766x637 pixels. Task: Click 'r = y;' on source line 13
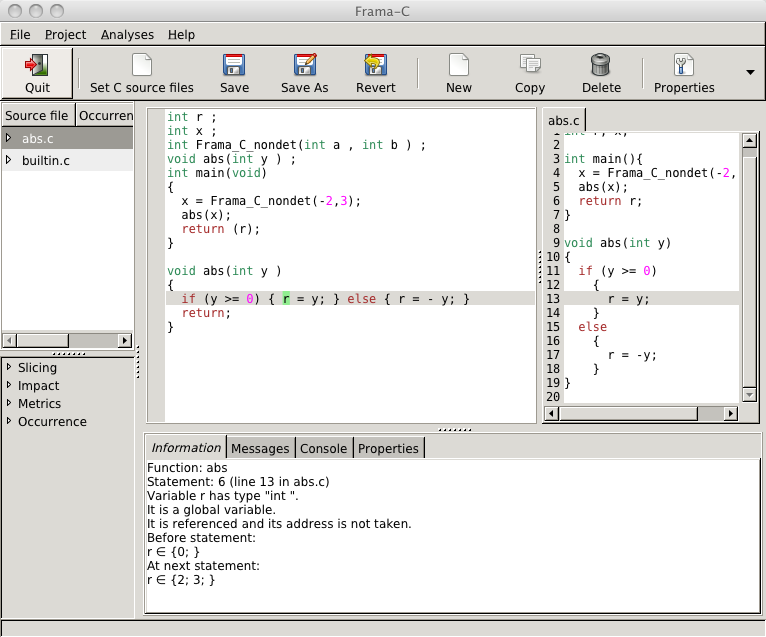coord(628,299)
